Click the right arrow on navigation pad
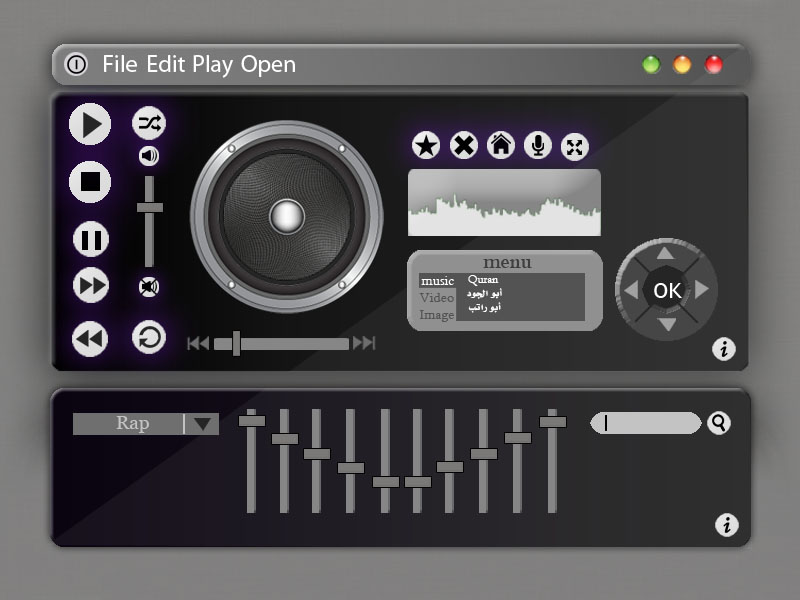 702,289
